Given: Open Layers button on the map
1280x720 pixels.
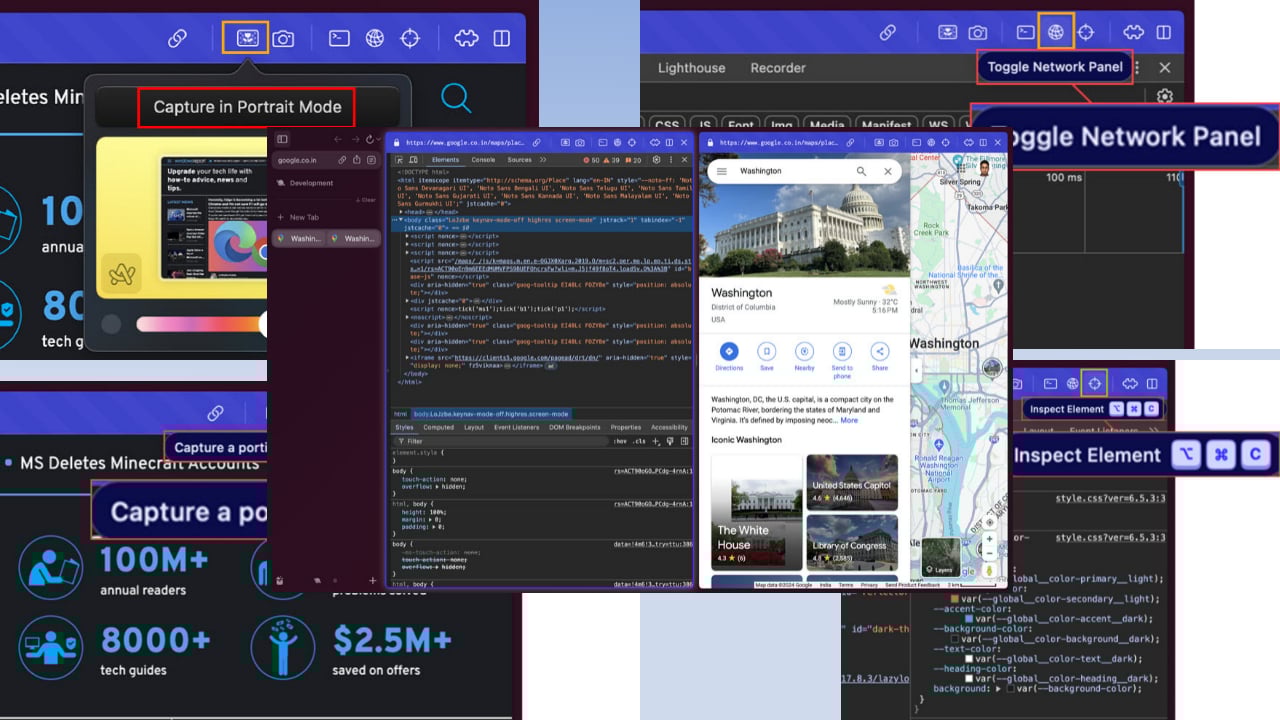Looking at the screenshot, I should coord(940,557).
